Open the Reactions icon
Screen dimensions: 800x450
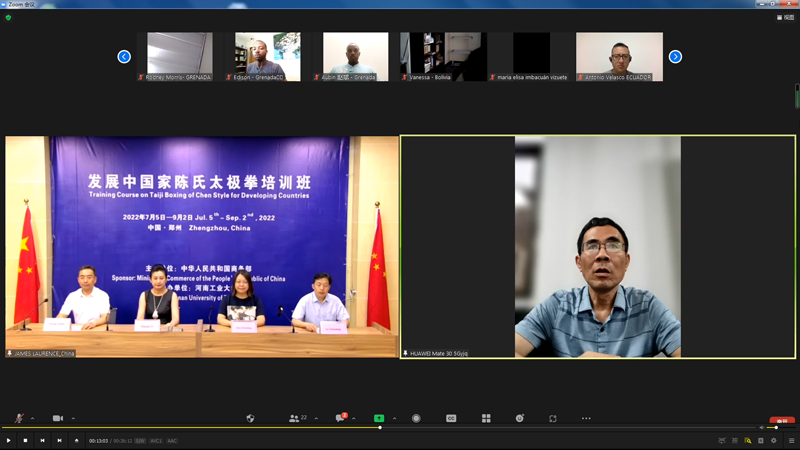tap(520, 418)
